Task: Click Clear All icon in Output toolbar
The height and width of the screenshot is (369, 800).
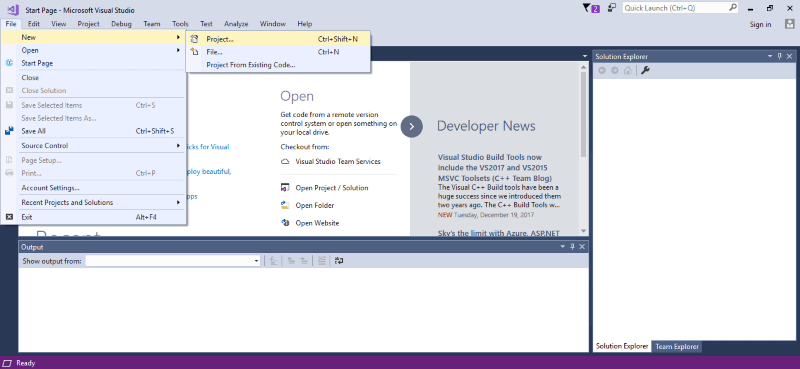Action: [321, 261]
